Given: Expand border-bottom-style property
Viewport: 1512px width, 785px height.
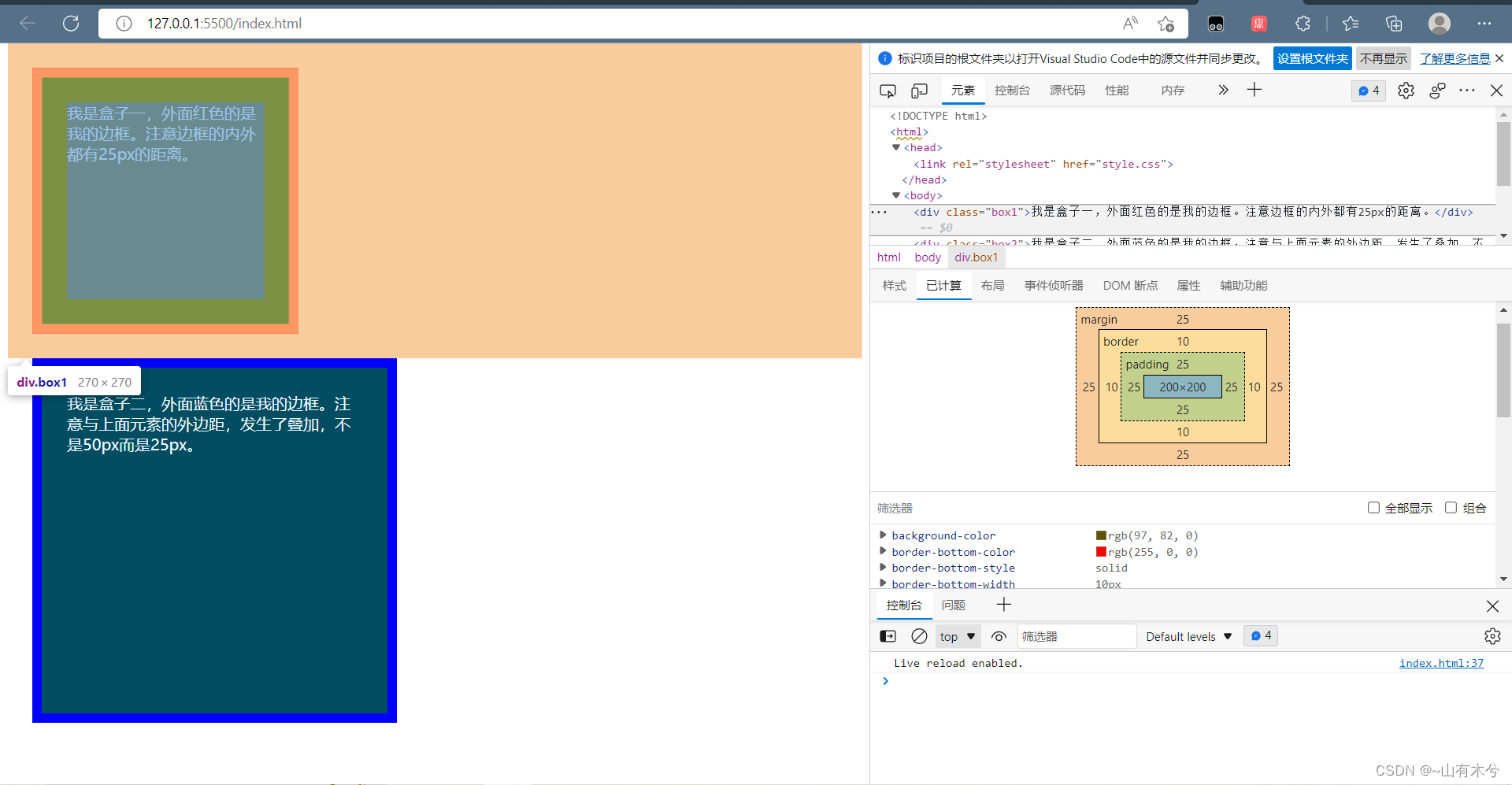Looking at the screenshot, I should click(x=883, y=568).
